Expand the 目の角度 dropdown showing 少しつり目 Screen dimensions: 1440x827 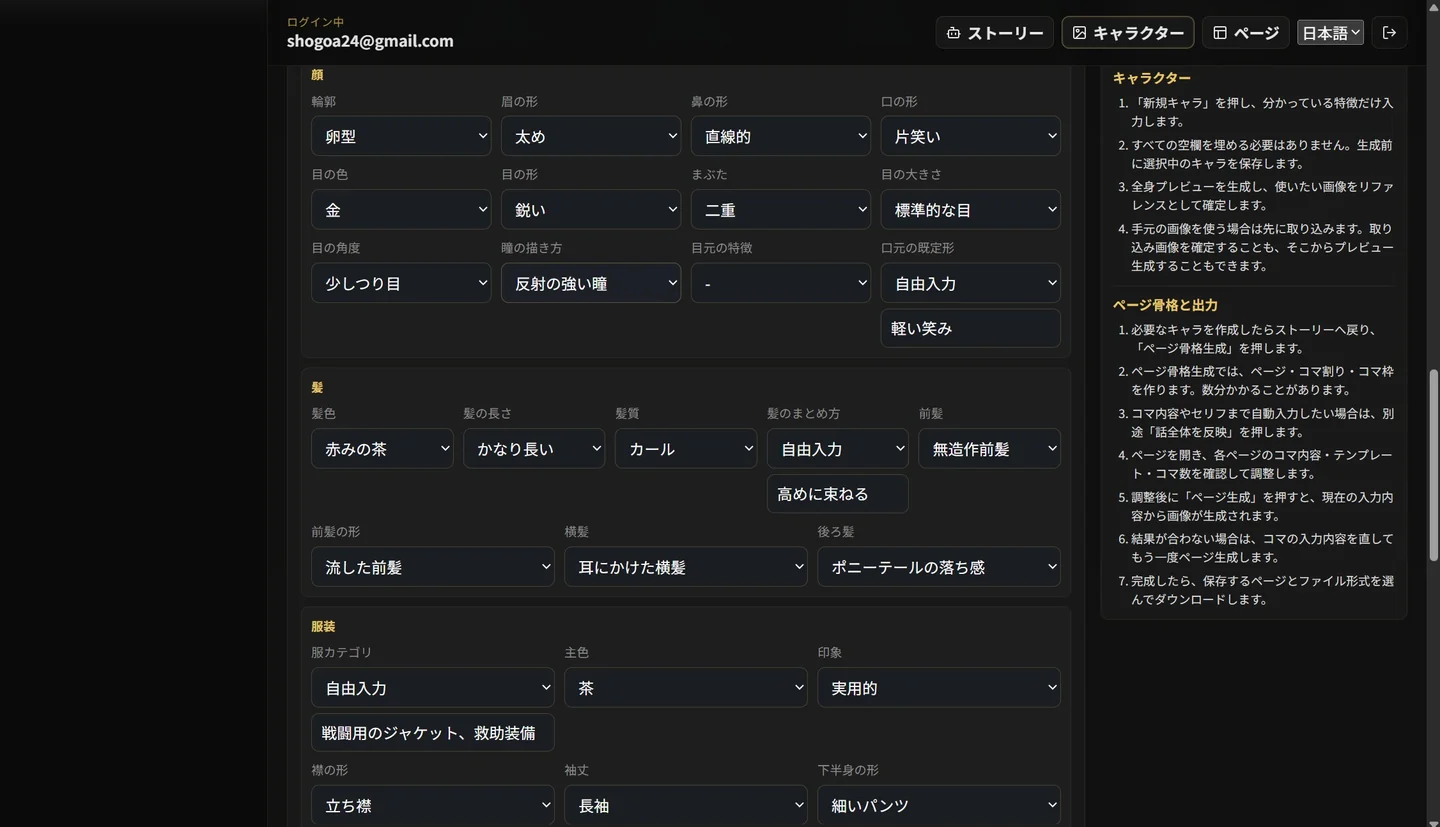coord(401,283)
